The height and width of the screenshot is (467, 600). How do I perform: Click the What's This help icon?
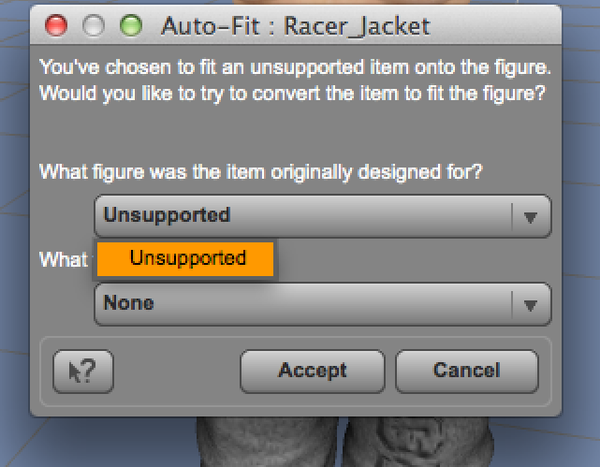(82, 371)
